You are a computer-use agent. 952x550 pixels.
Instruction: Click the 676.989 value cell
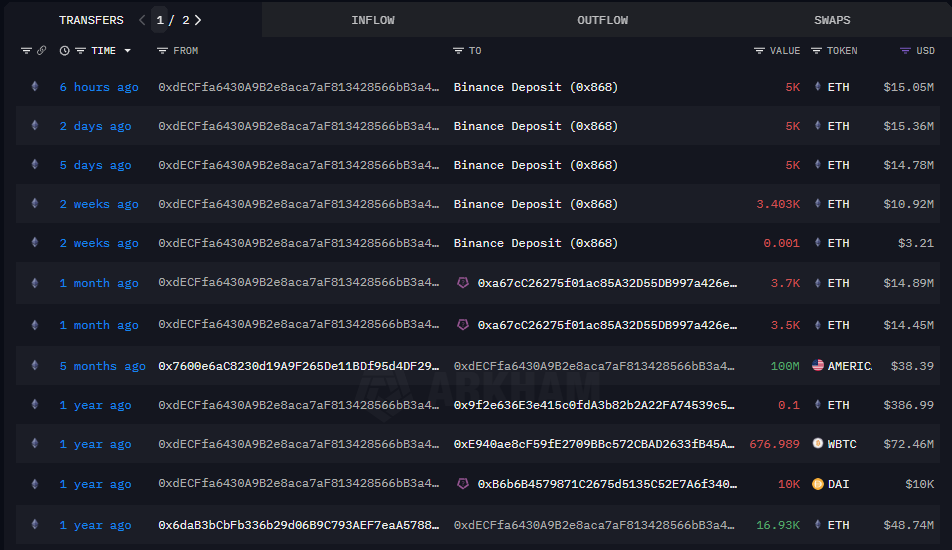[x=774, y=444]
